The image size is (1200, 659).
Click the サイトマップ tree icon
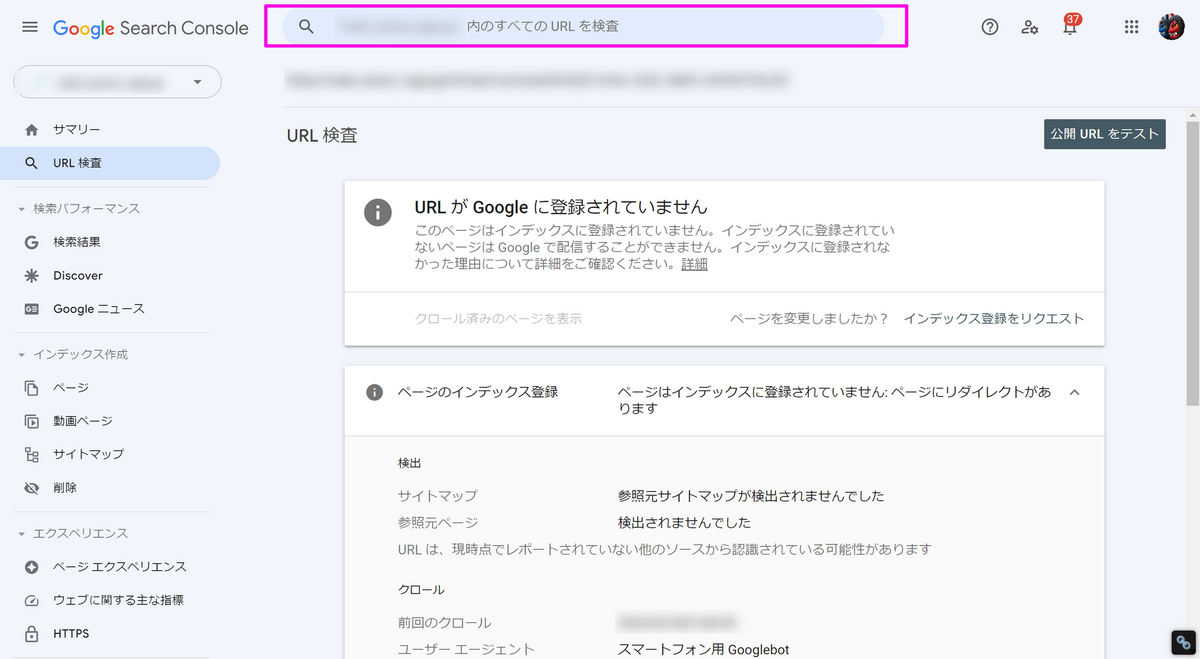click(x=32, y=454)
